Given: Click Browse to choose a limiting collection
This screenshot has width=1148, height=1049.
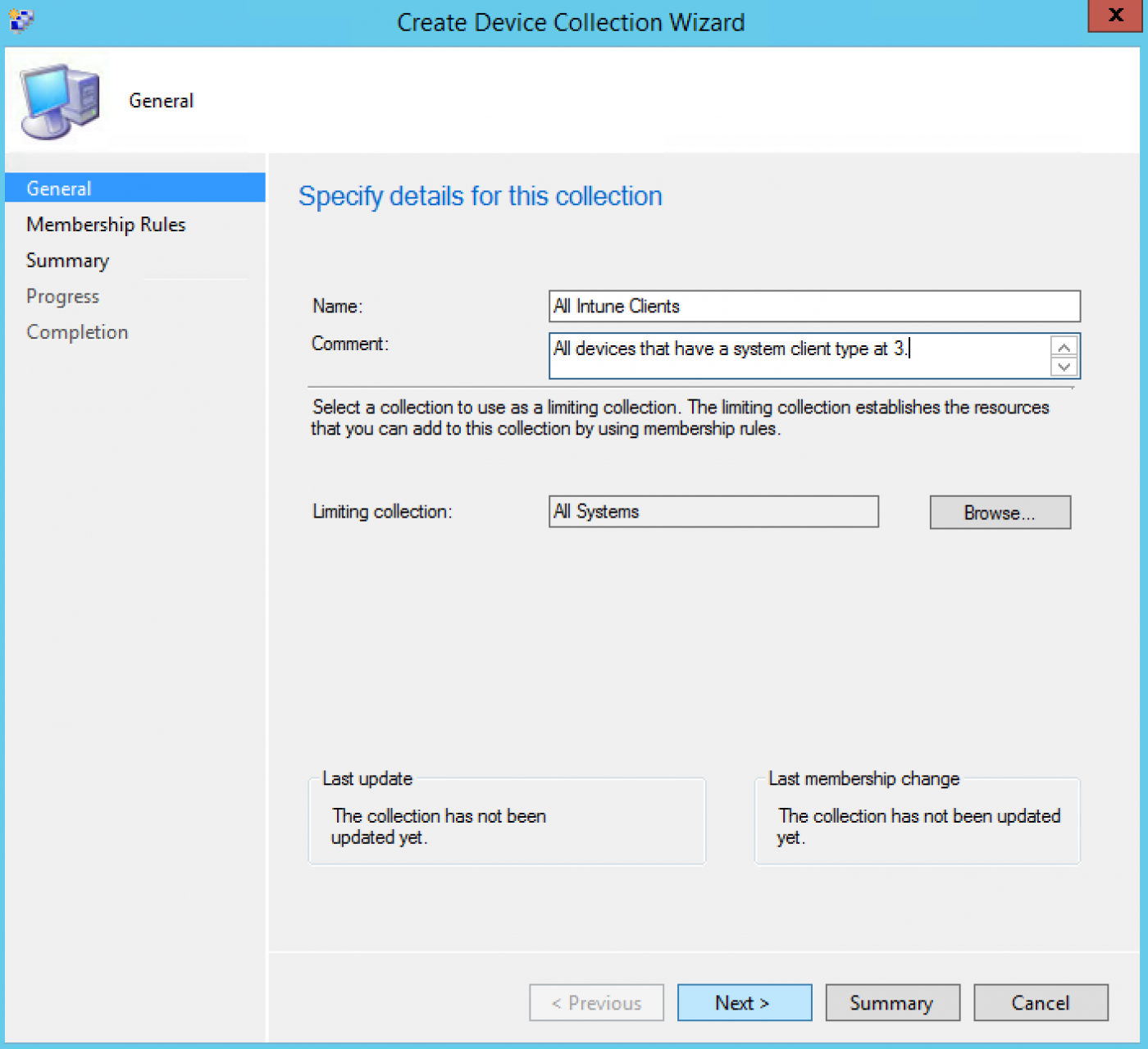Looking at the screenshot, I should coord(999,512).
